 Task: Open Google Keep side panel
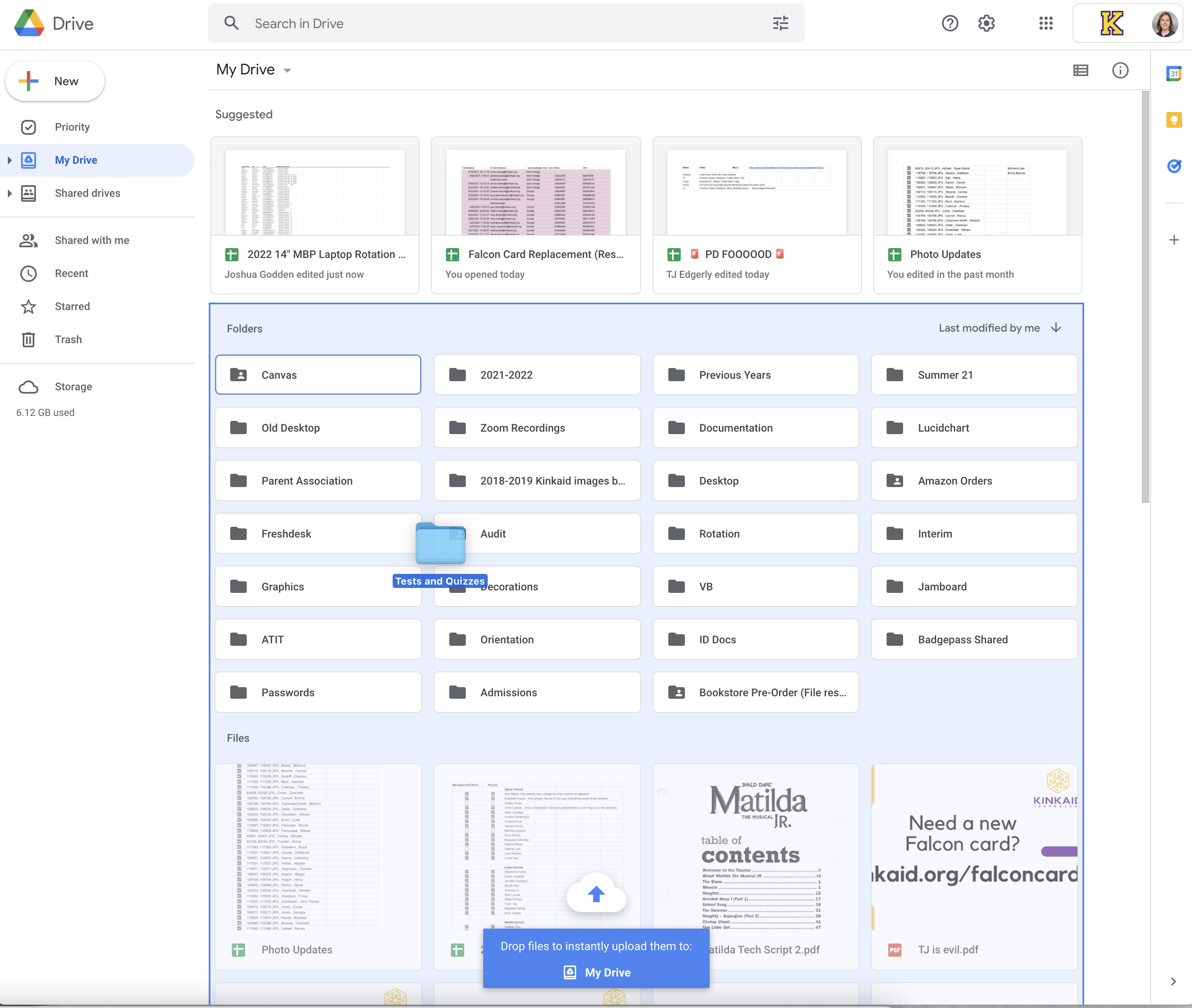(x=1174, y=120)
